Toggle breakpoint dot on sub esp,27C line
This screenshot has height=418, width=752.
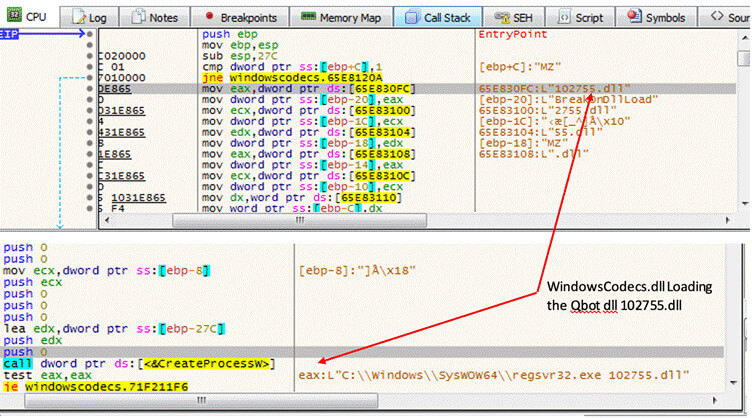coord(89,56)
